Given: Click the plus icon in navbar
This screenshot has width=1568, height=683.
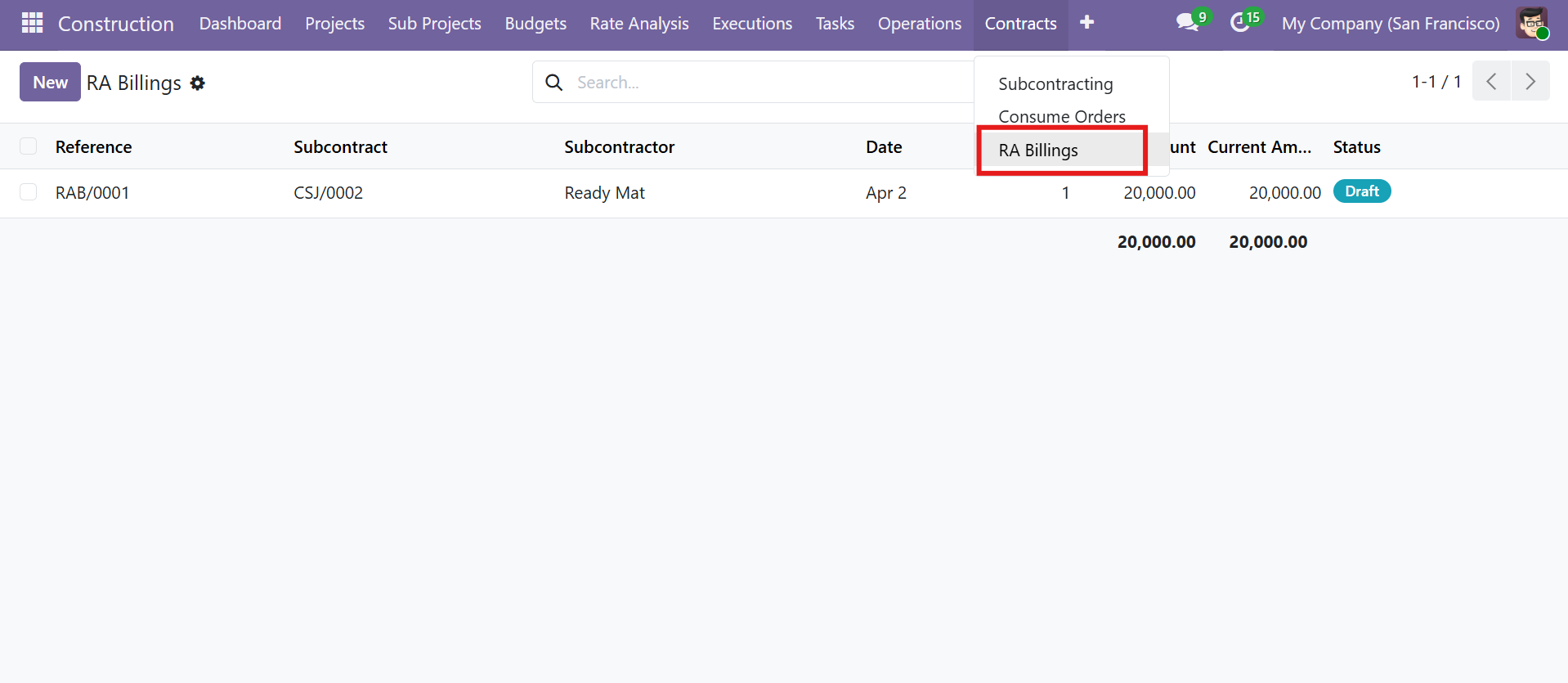Looking at the screenshot, I should [x=1086, y=23].
